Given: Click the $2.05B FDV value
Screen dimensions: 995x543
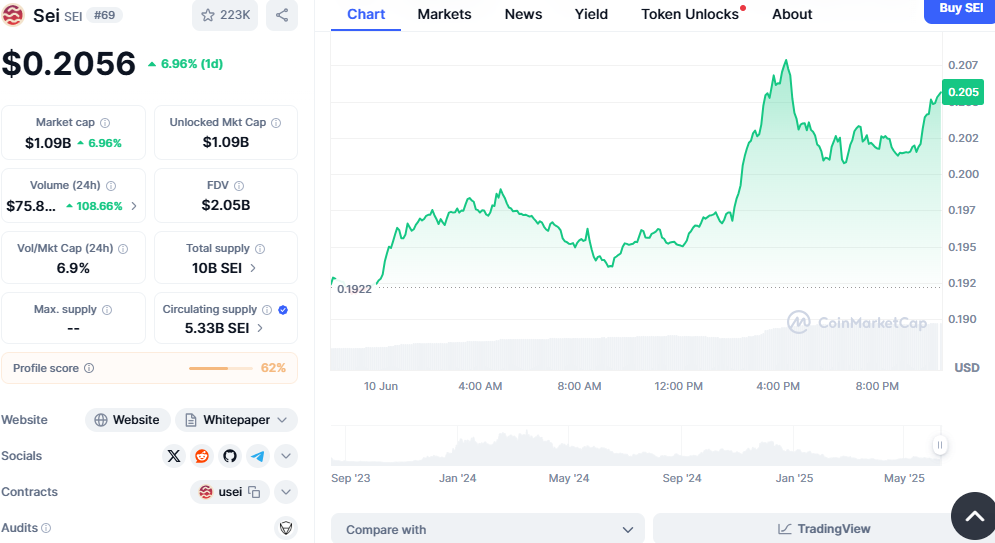Looking at the screenshot, I should pyautogui.click(x=226, y=206).
